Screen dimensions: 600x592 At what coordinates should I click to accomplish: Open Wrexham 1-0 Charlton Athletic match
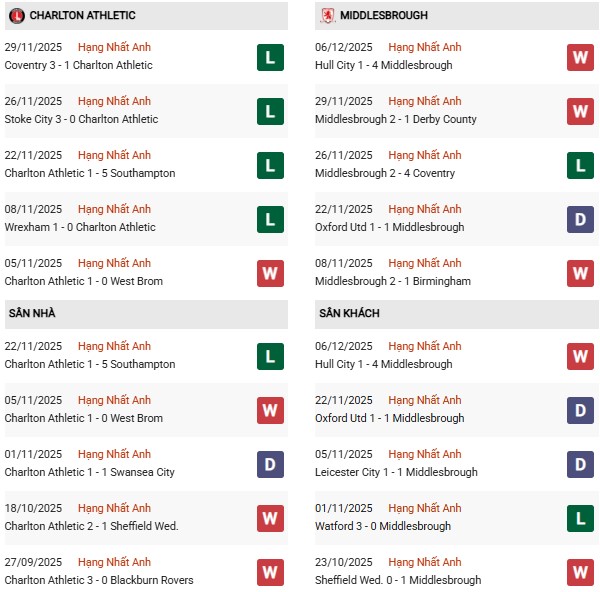click(80, 227)
